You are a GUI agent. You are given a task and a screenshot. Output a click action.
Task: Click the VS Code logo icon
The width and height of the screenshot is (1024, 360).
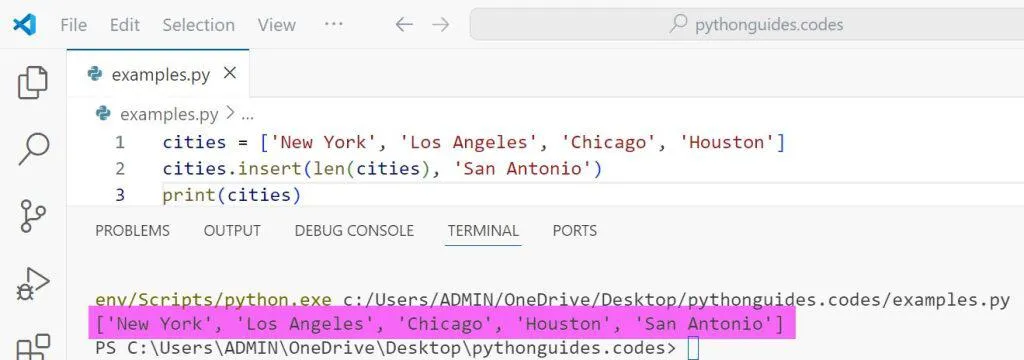point(24,25)
